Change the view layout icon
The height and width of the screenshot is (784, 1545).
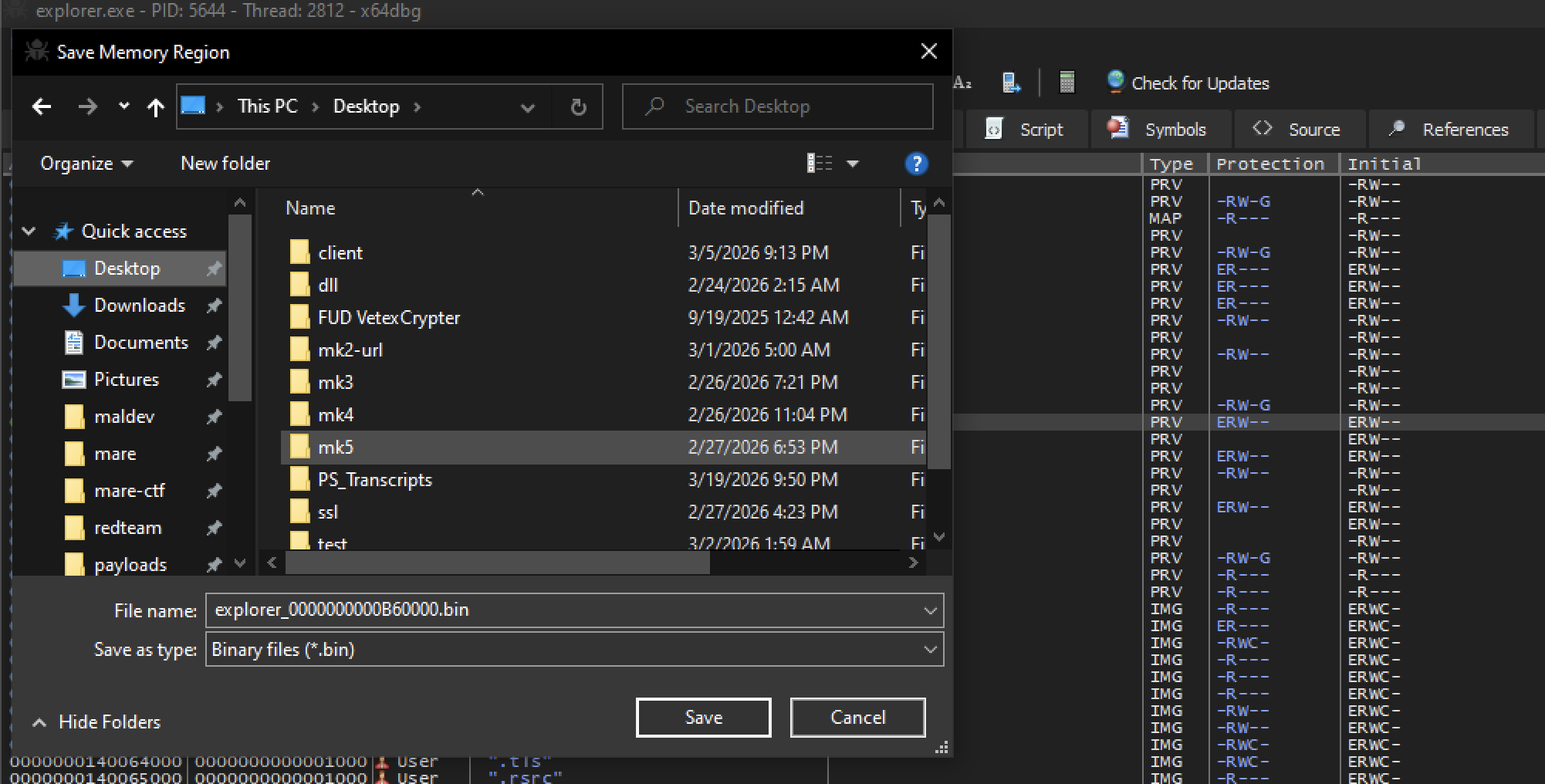pyautogui.click(x=820, y=164)
